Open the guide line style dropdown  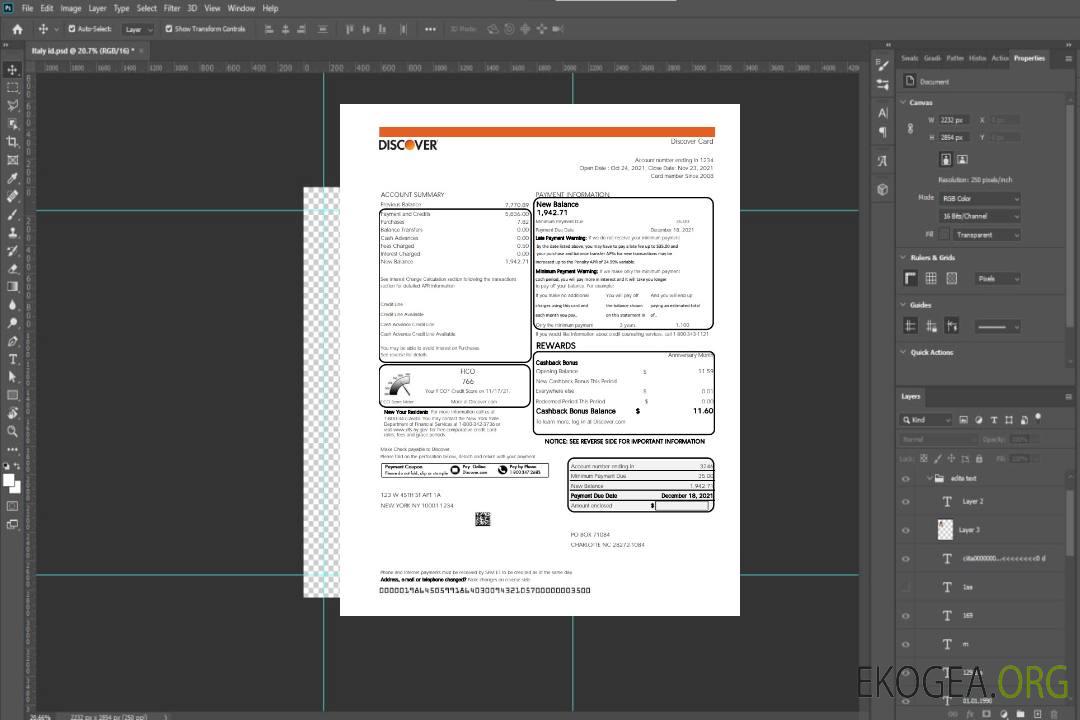point(997,327)
